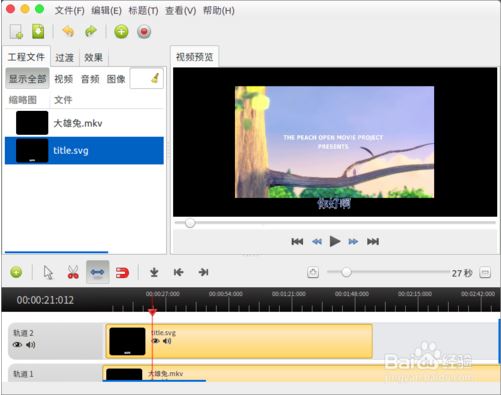This screenshot has height=395, width=501.
Task: Filter project files by 音频
Action: pyautogui.click(x=90, y=79)
